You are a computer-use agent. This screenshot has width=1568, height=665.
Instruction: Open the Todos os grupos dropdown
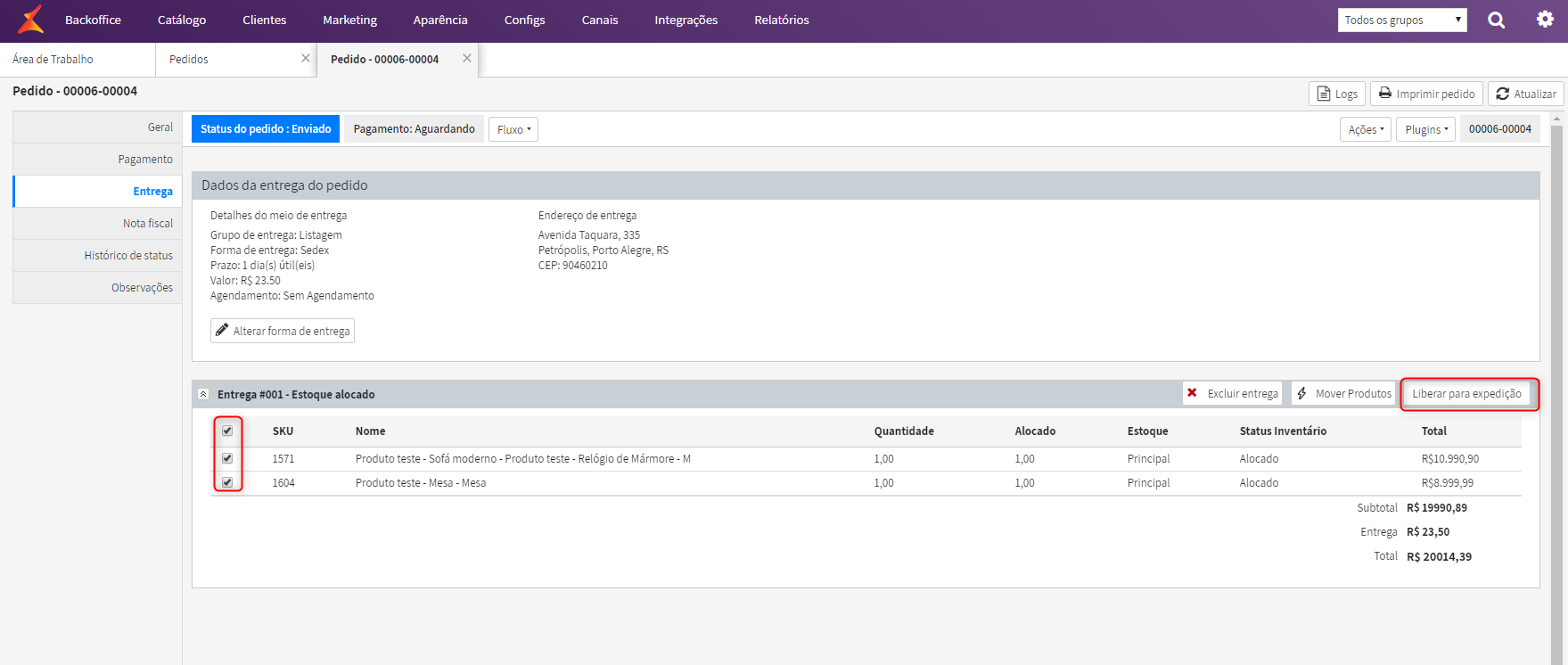1402,20
